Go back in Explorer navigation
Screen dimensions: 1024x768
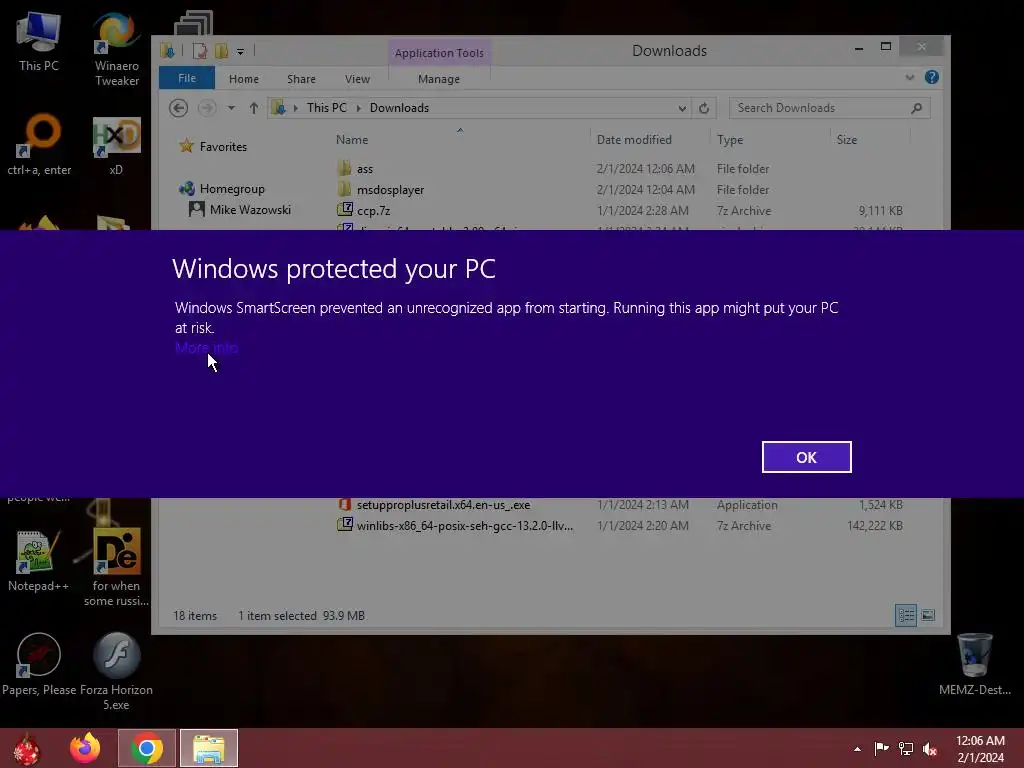[x=178, y=108]
